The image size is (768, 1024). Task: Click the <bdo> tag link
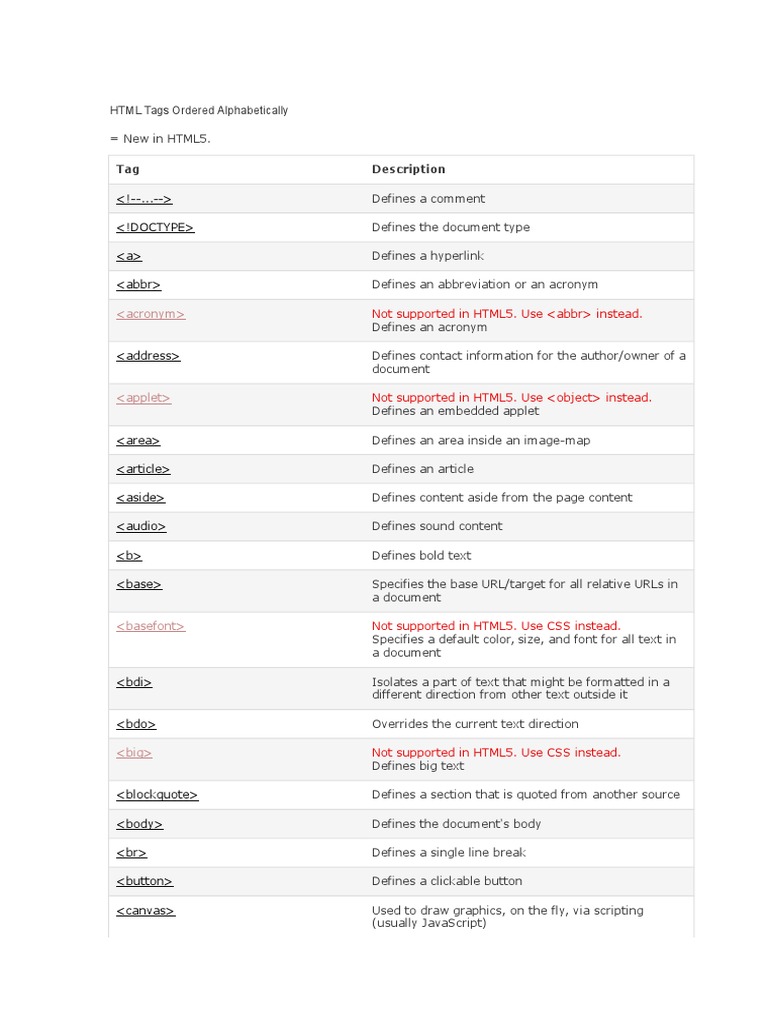click(136, 724)
